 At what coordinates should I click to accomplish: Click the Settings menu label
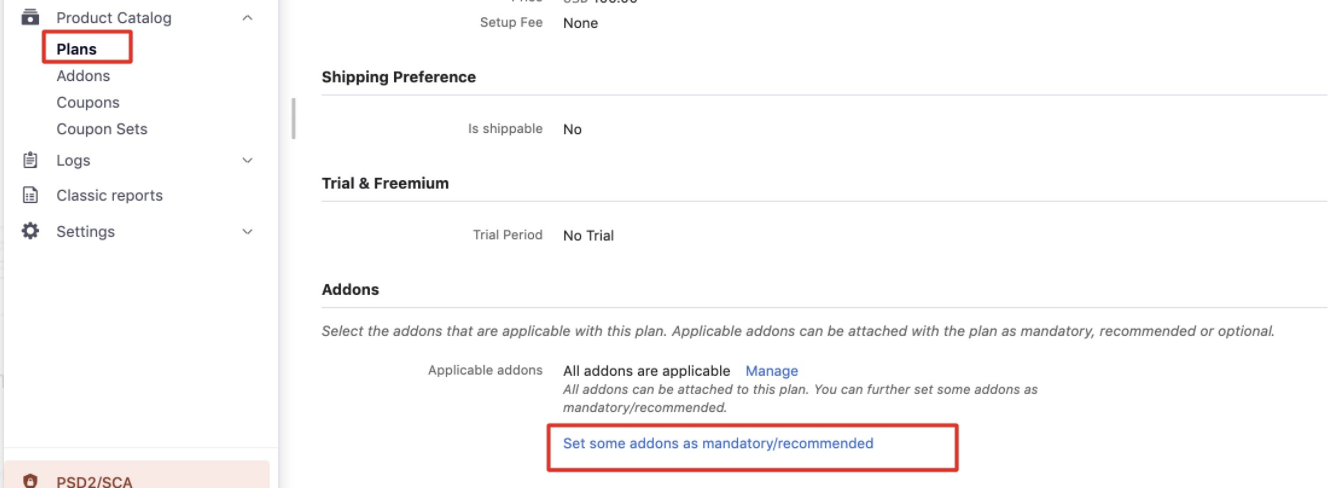pos(85,231)
